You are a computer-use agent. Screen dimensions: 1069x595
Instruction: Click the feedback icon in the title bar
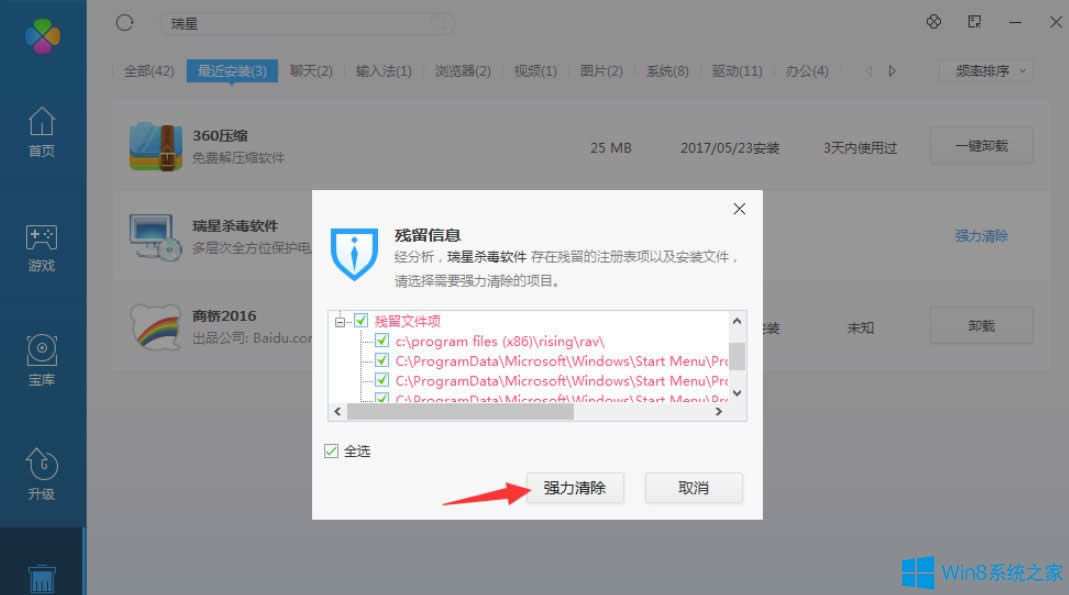point(974,21)
